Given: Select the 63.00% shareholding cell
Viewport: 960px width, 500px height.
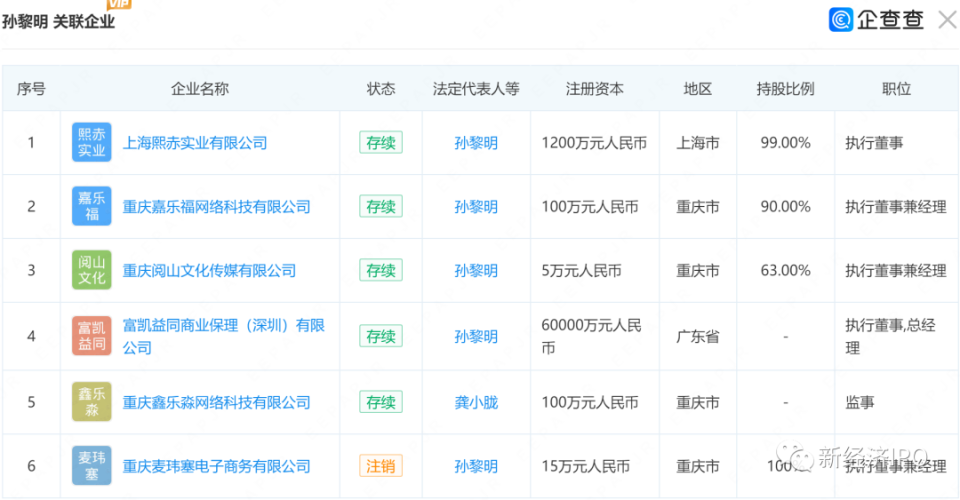Looking at the screenshot, I should click(x=786, y=271).
